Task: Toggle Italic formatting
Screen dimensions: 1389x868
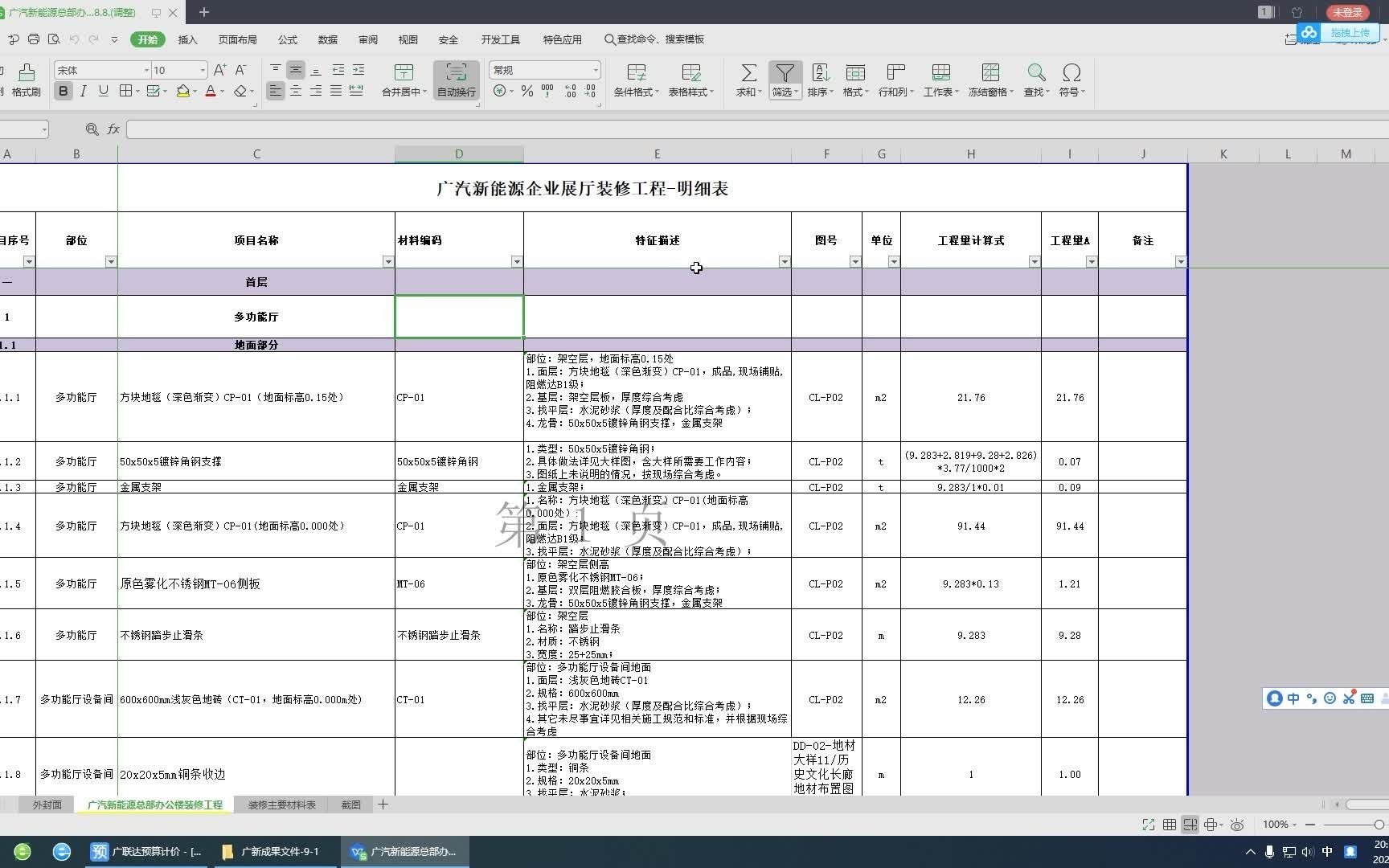Action: [x=83, y=91]
